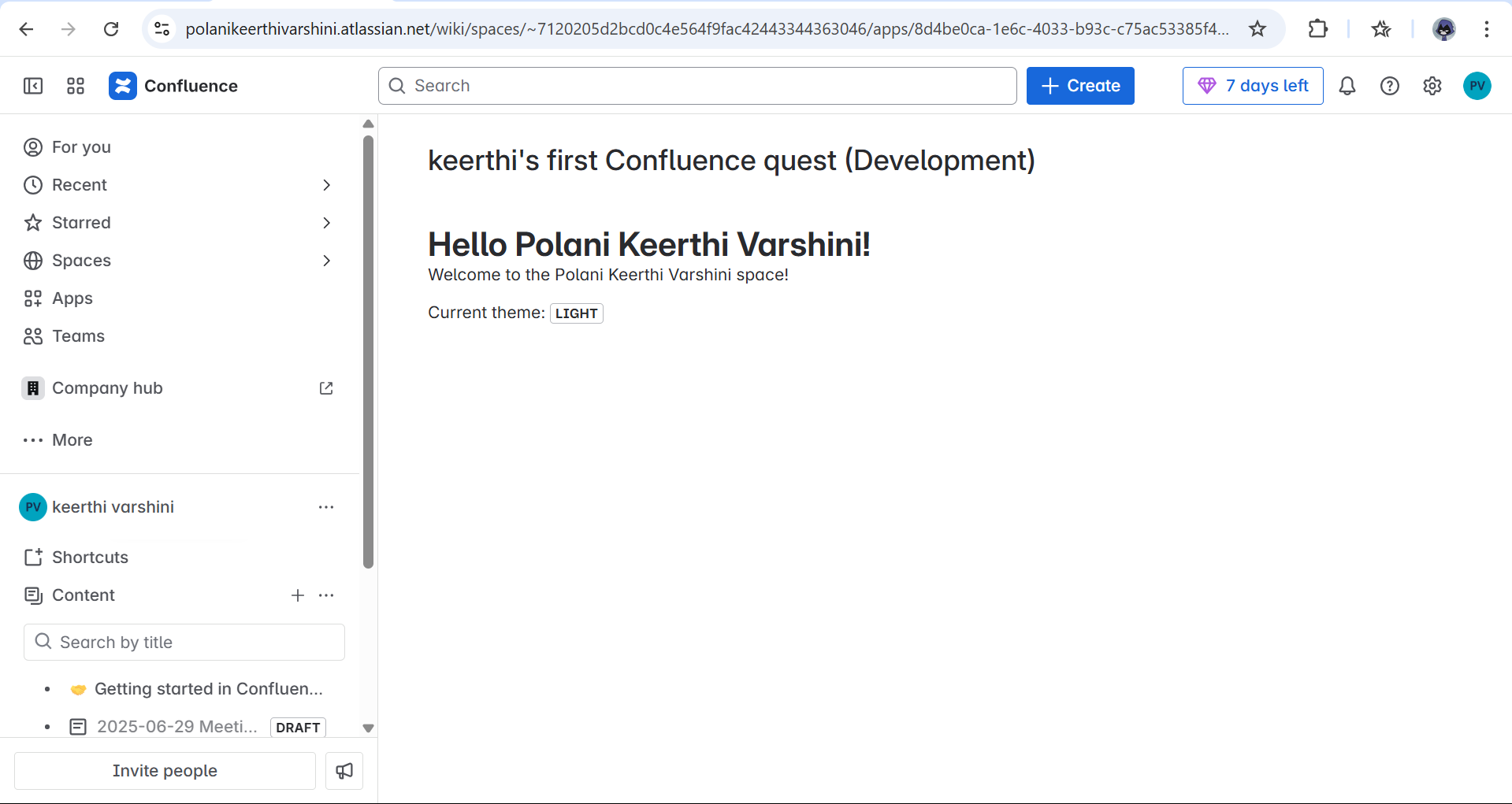Add new content with plus icon
Image resolution: width=1512 pixels, height=804 pixels.
point(298,595)
